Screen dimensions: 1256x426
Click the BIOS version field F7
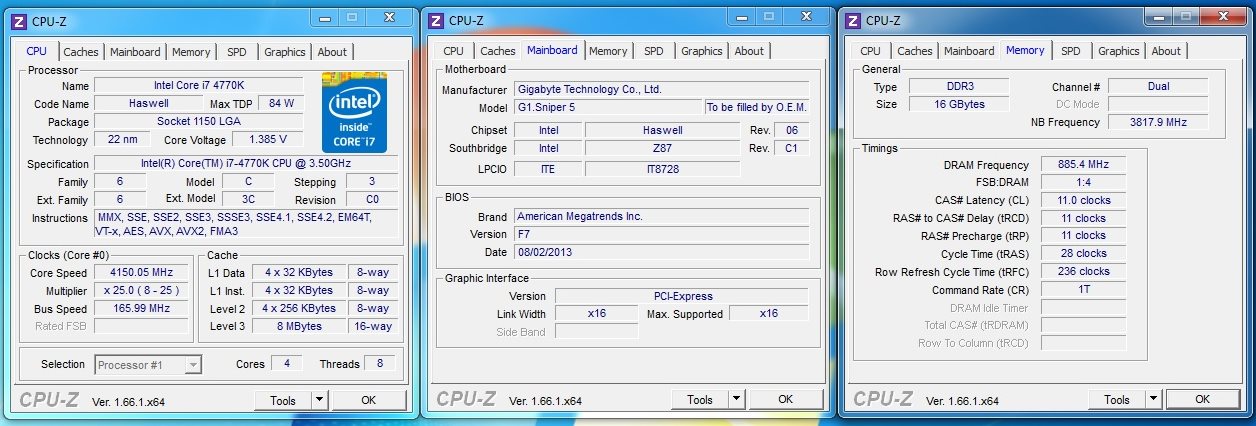coord(661,234)
